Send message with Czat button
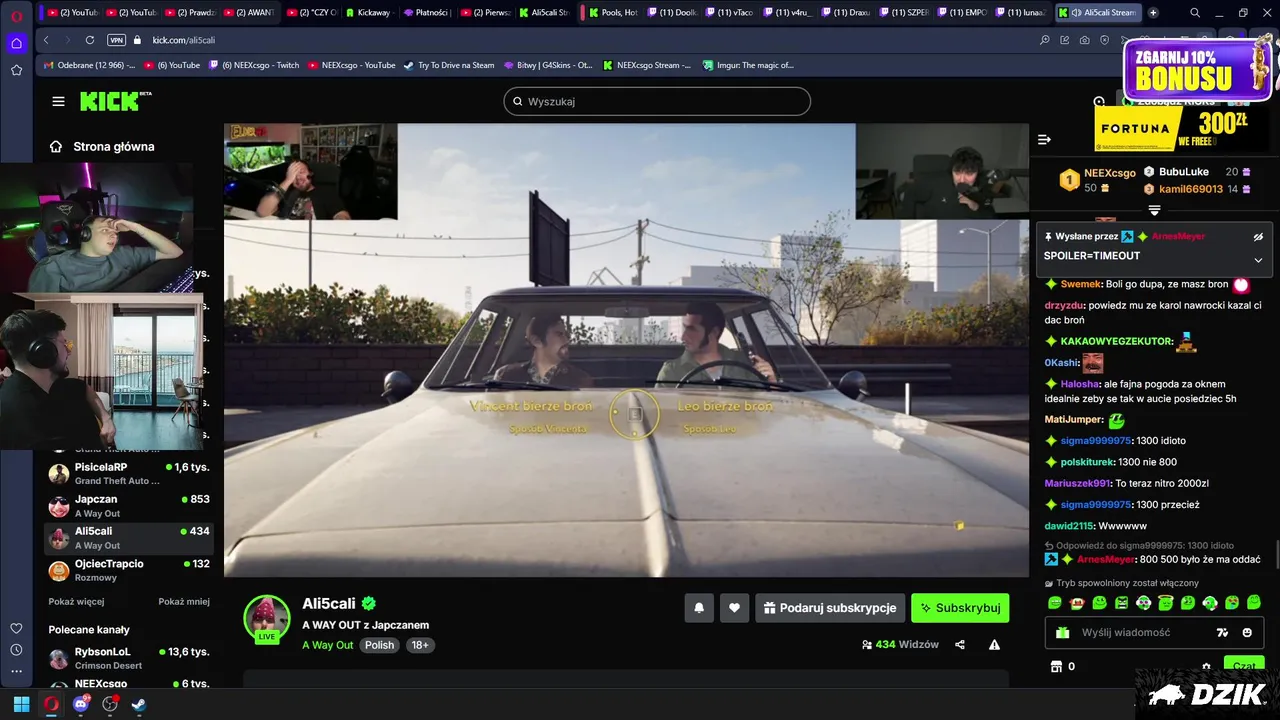Image resolution: width=1280 pixels, height=720 pixels. (x=1244, y=665)
